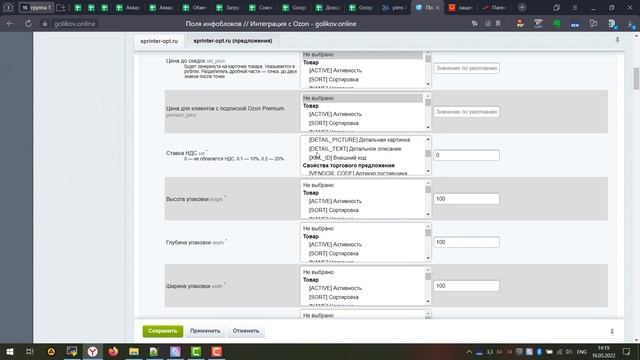Reload the page with the refresh icon

pyautogui.click(x=28, y=24)
